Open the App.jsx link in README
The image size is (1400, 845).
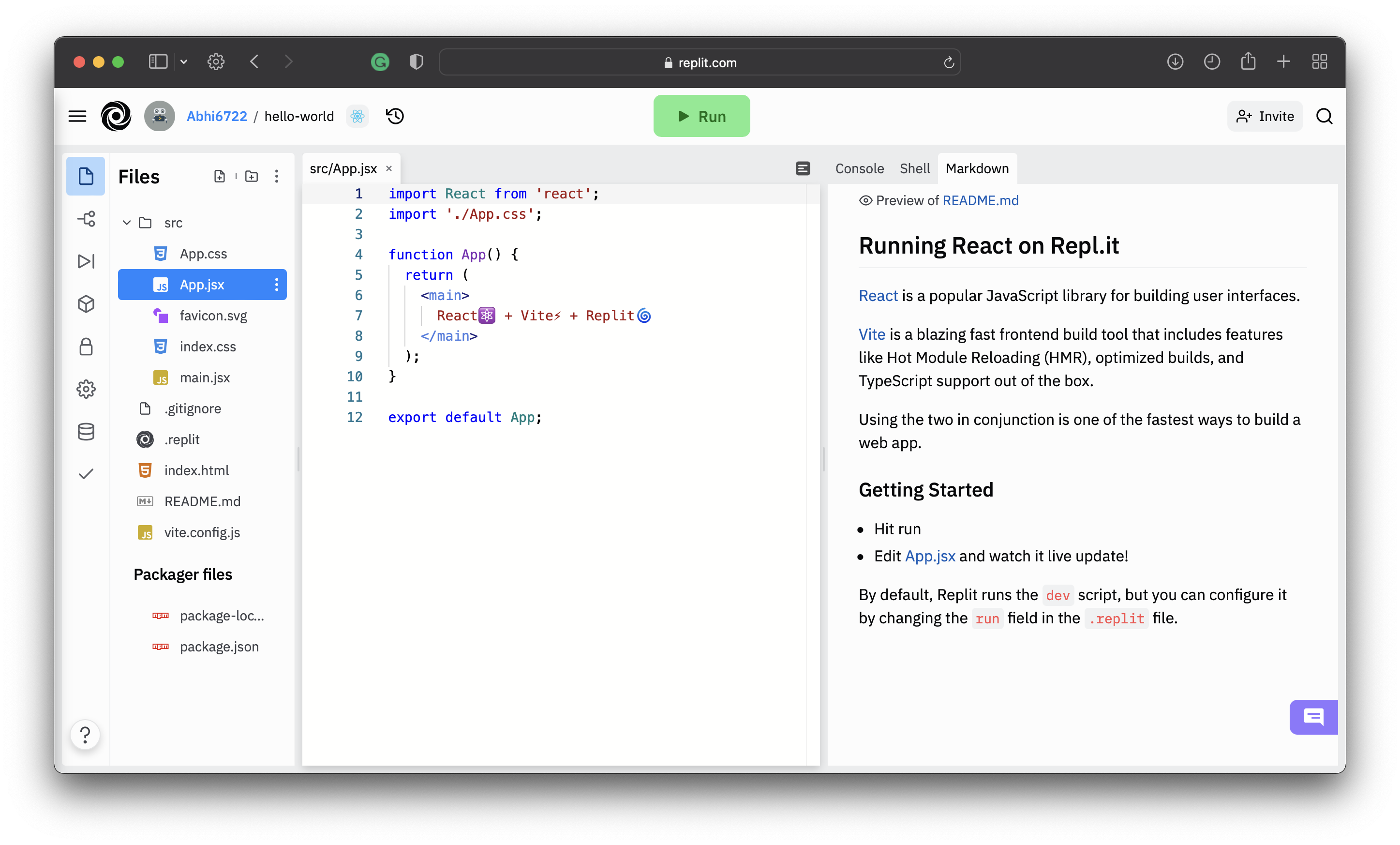click(930, 556)
